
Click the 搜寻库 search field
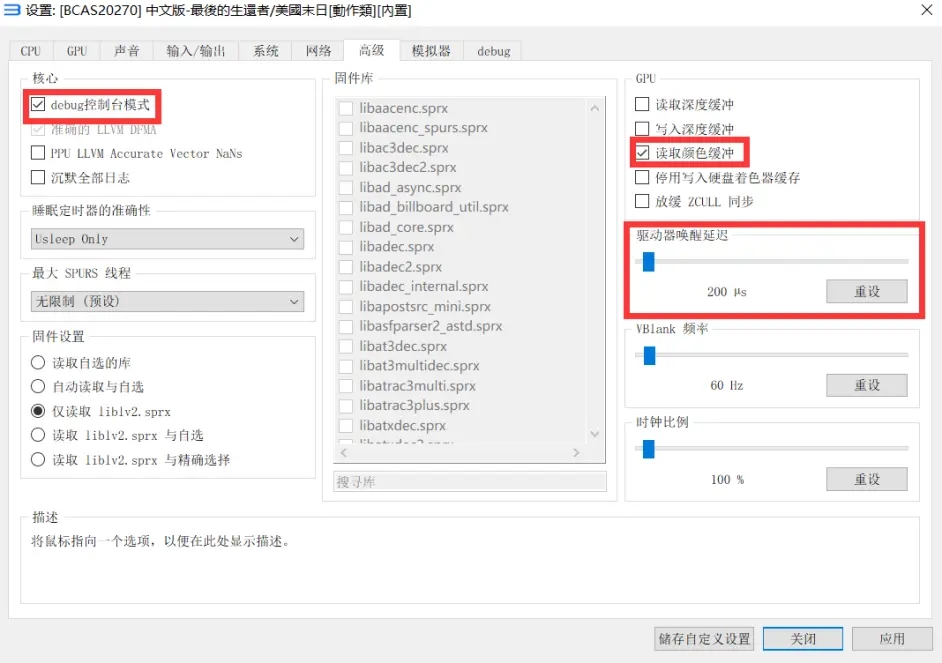pyautogui.click(x=469, y=481)
